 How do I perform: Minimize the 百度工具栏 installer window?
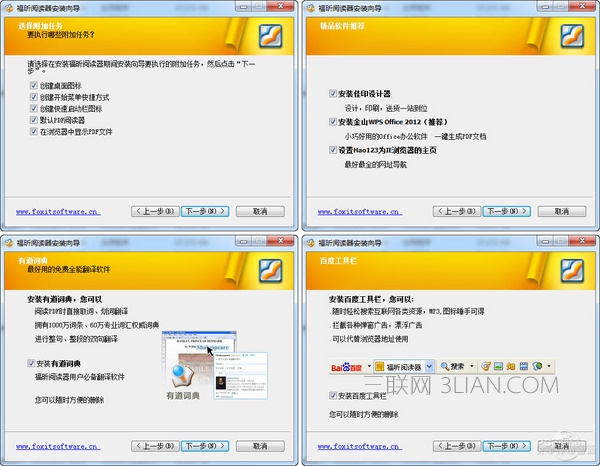(546, 241)
